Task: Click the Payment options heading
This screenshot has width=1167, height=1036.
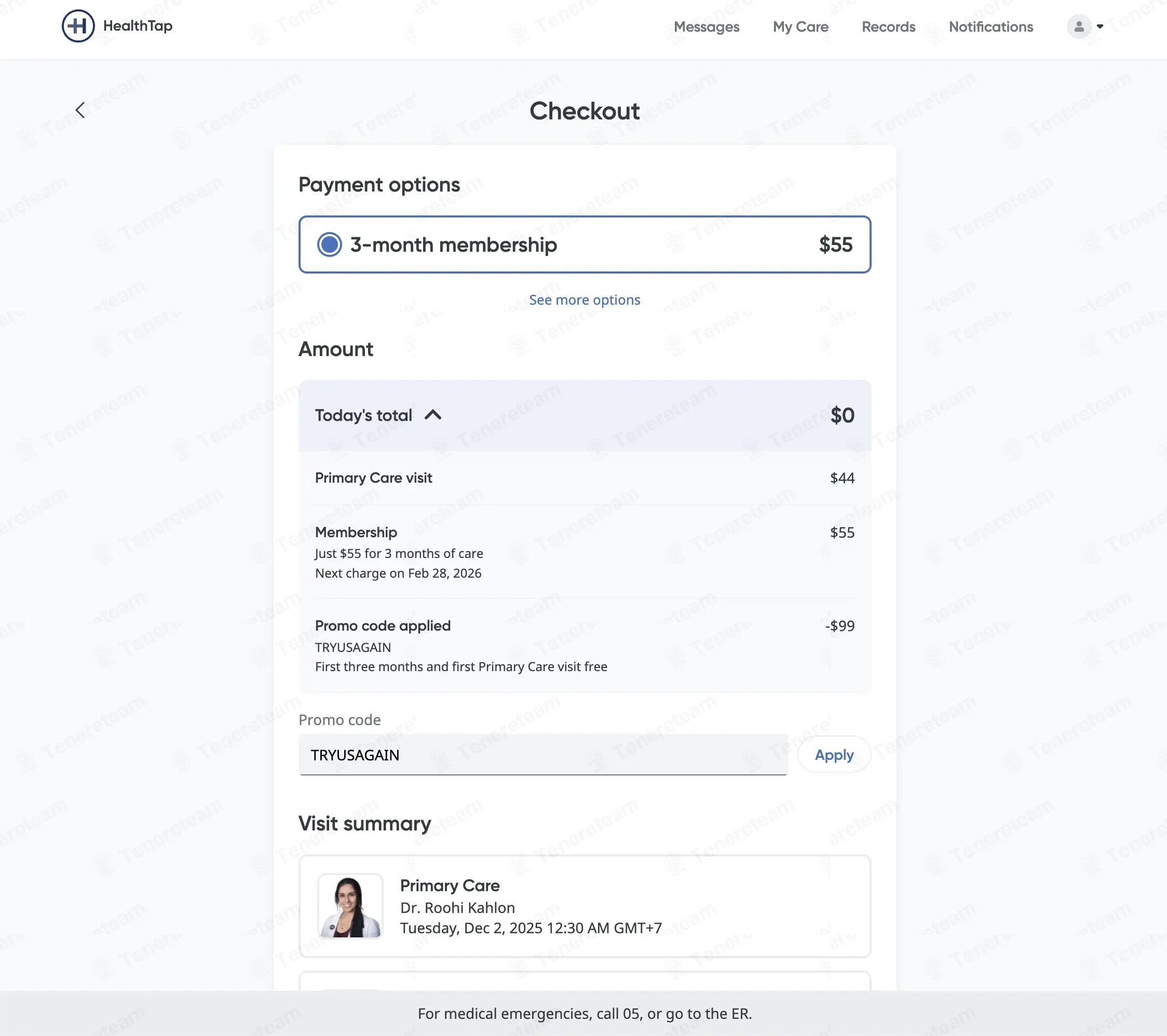Action: [x=379, y=184]
